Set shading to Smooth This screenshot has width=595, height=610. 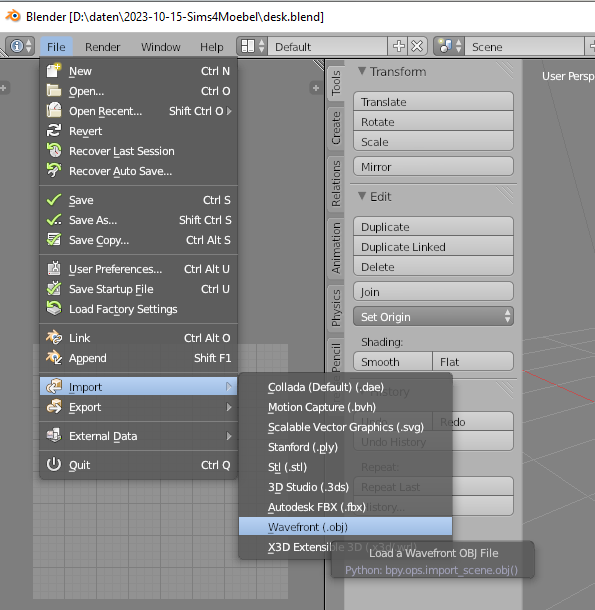click(393, 361)
